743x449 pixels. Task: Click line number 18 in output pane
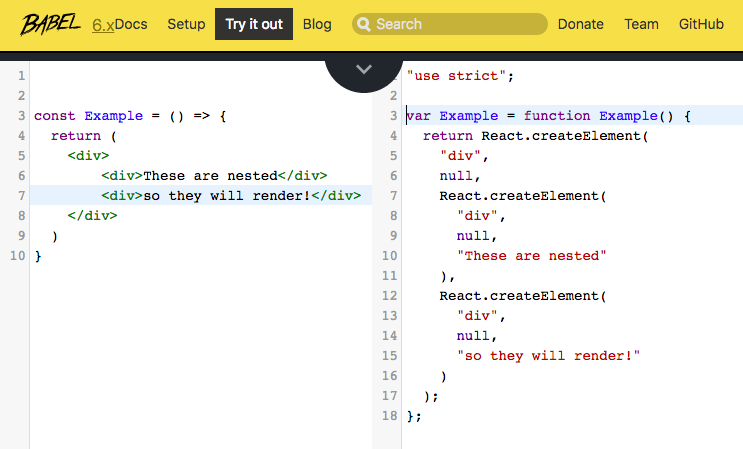coord(390,415)
